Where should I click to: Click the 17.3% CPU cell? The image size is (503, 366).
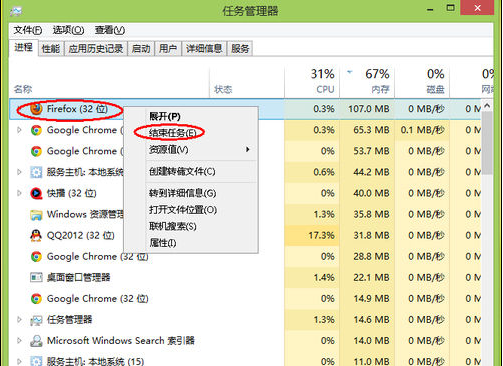pos(312,235)
